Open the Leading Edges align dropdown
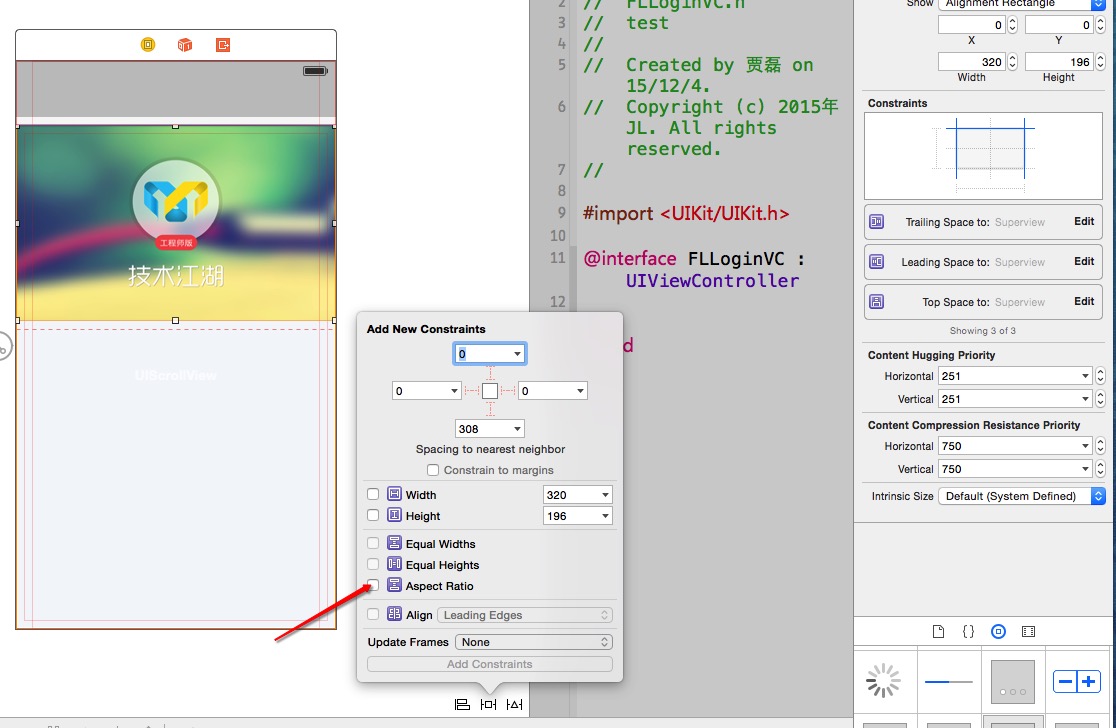1116x728 pixels. [x=525, y=615]
